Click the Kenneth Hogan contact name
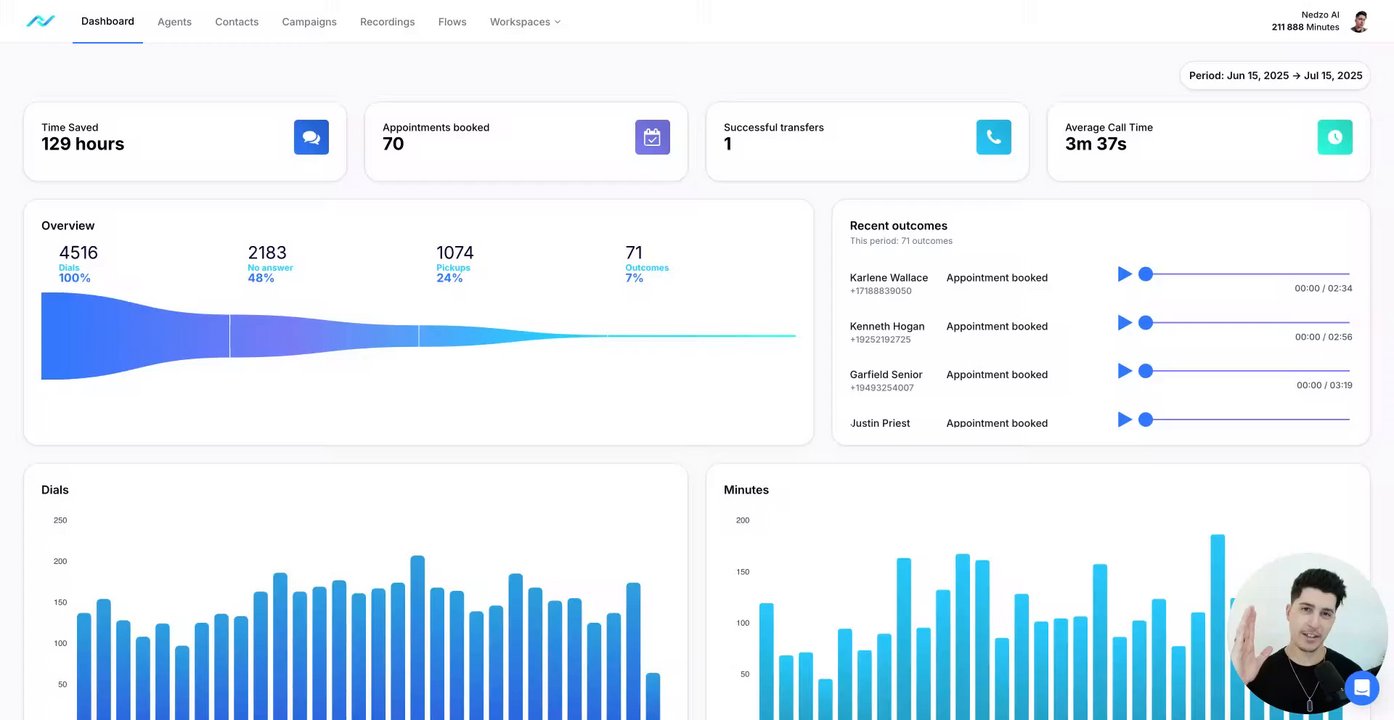 tap(887, 326)
